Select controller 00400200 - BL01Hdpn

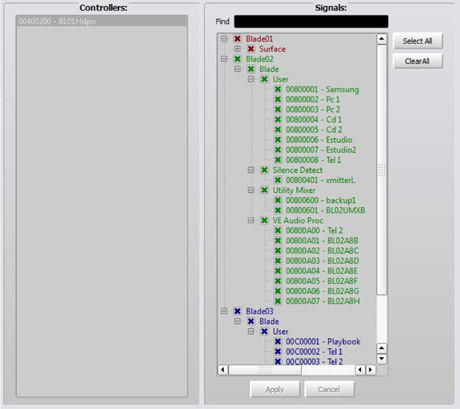tap(102, 21)
